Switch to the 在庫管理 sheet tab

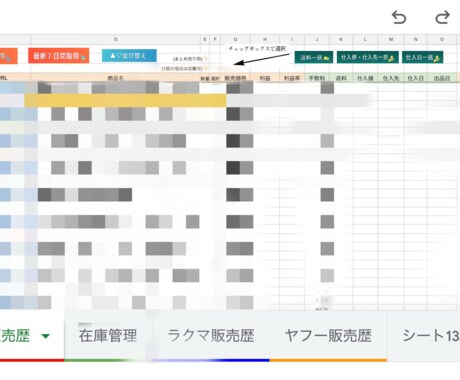click(108, 335)
